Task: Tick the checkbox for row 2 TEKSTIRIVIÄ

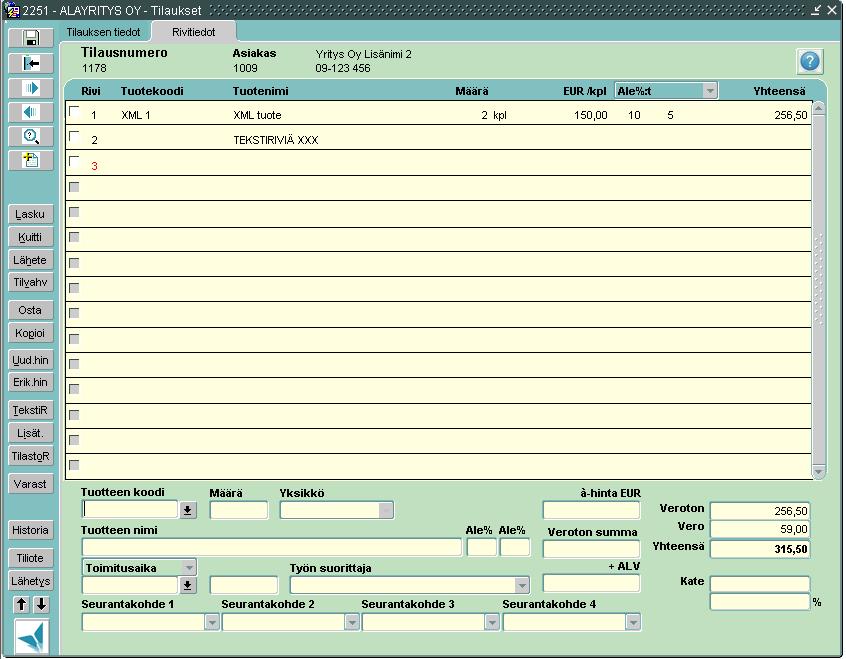Action: point(74,136)
